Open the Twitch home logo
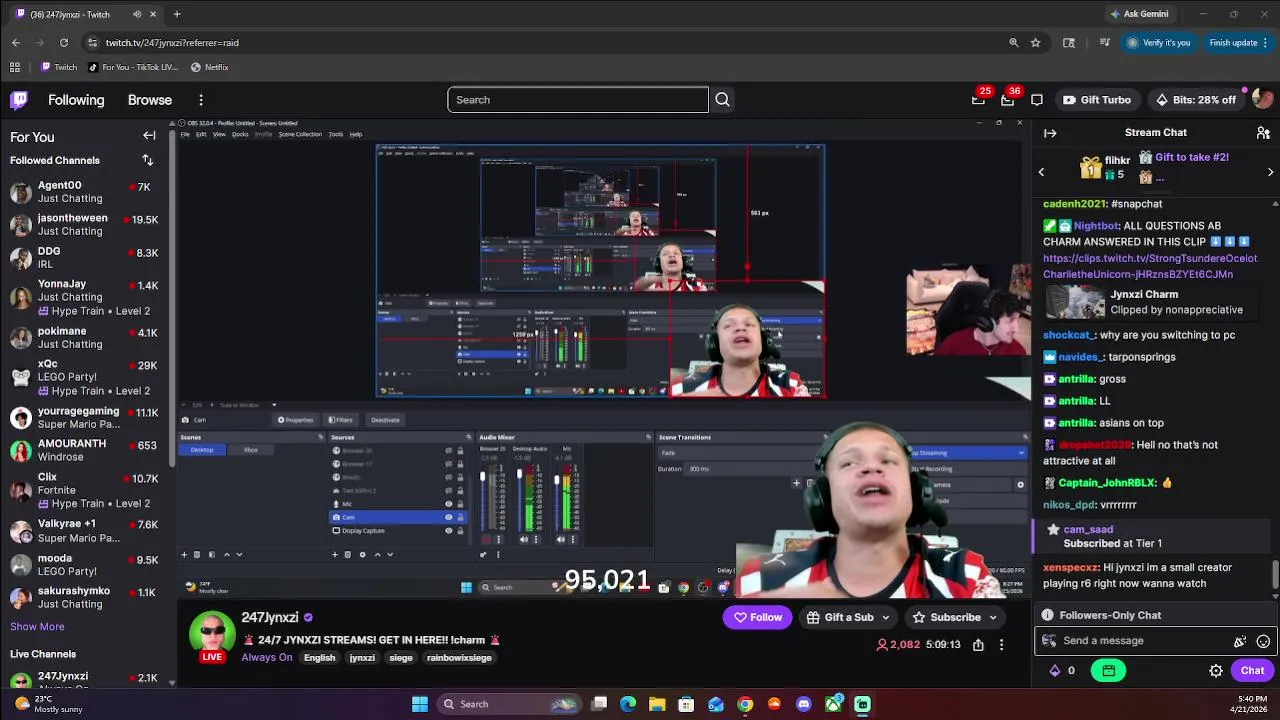The width and height of the screenshot is (1280, 720). [19, 100]
